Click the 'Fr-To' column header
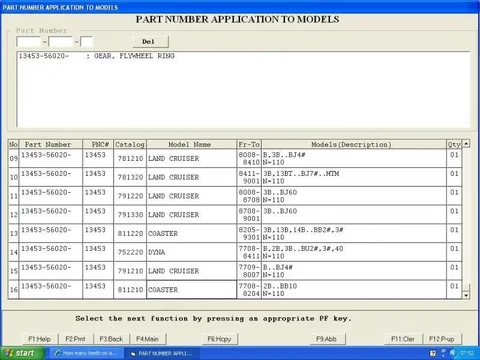 [249, 144]
